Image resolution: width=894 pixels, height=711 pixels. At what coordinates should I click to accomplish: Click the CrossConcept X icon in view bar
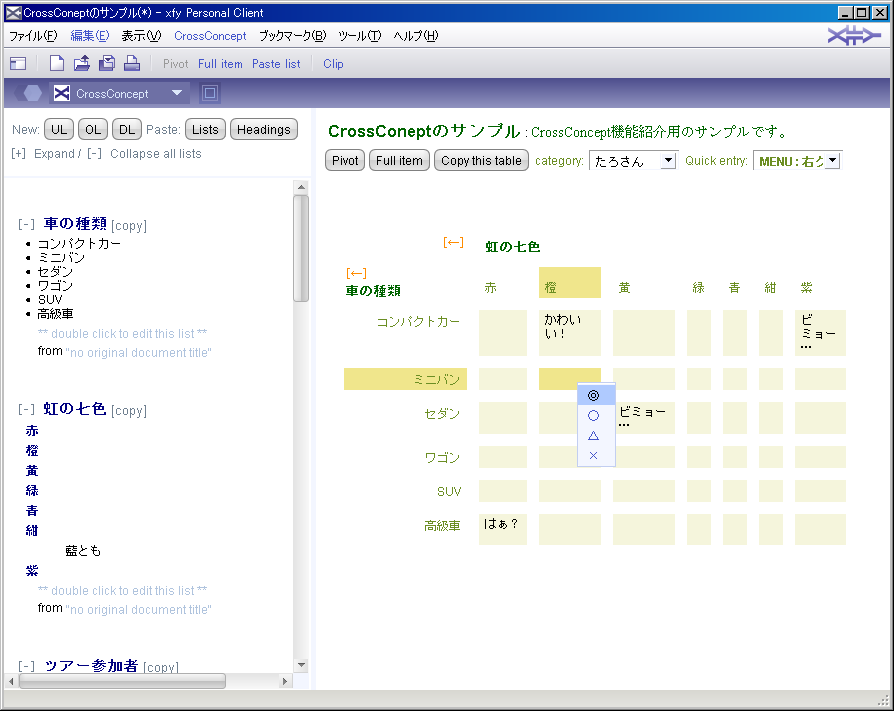(62, 93)
